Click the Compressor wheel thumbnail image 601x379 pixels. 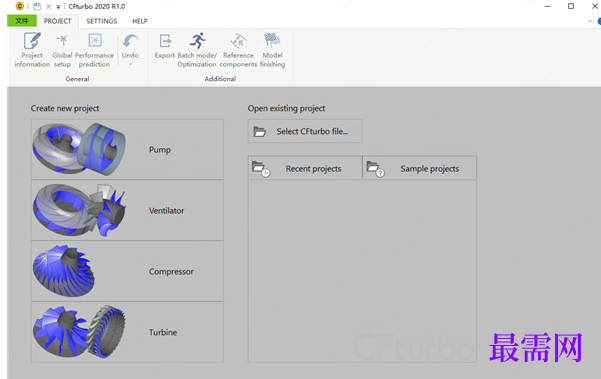pos(64,271)
